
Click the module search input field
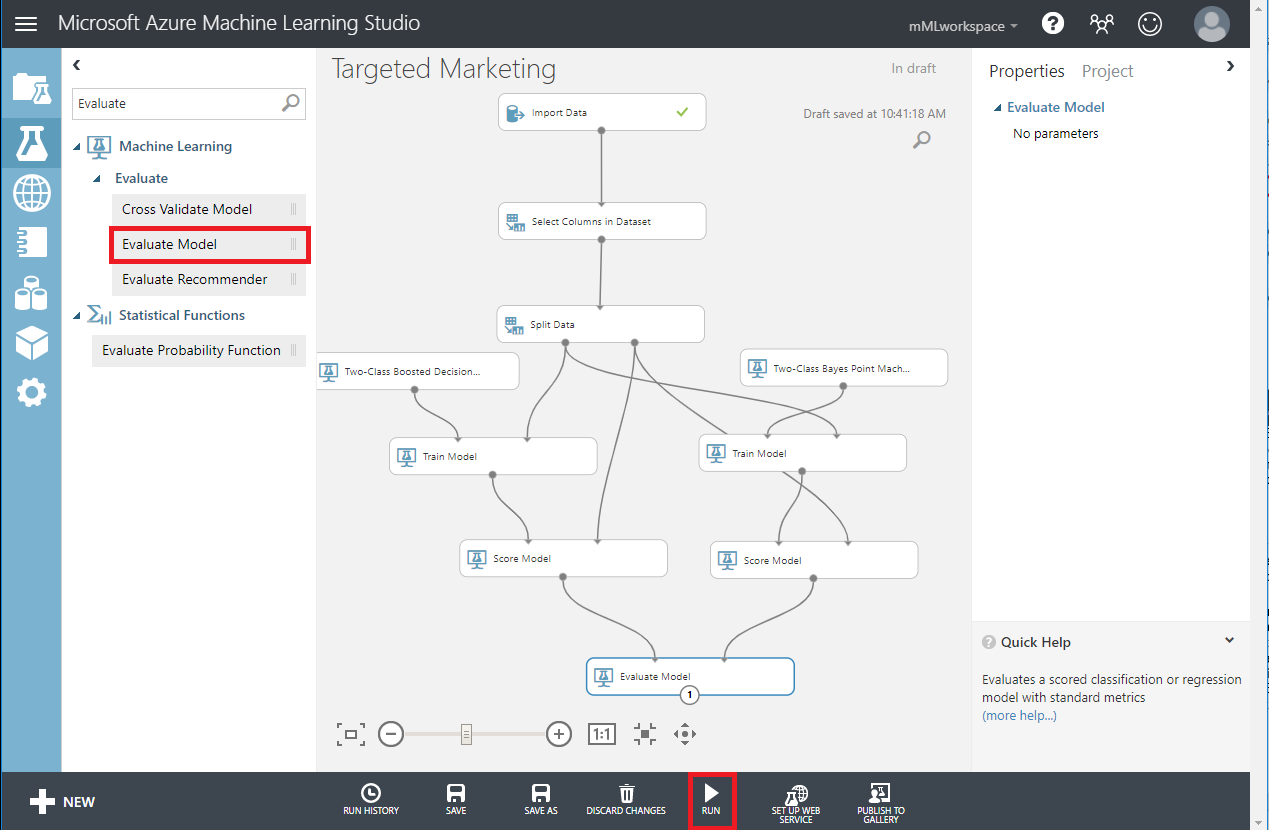(x=178, y=103)
